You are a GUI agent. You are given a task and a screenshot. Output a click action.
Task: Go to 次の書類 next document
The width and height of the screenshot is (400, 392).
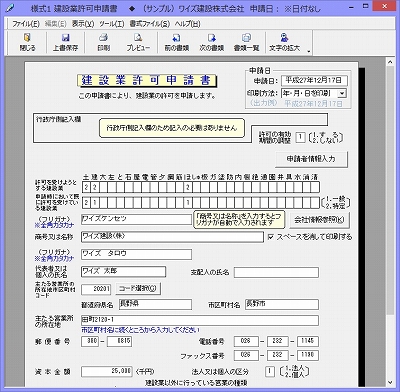(211, 42)
